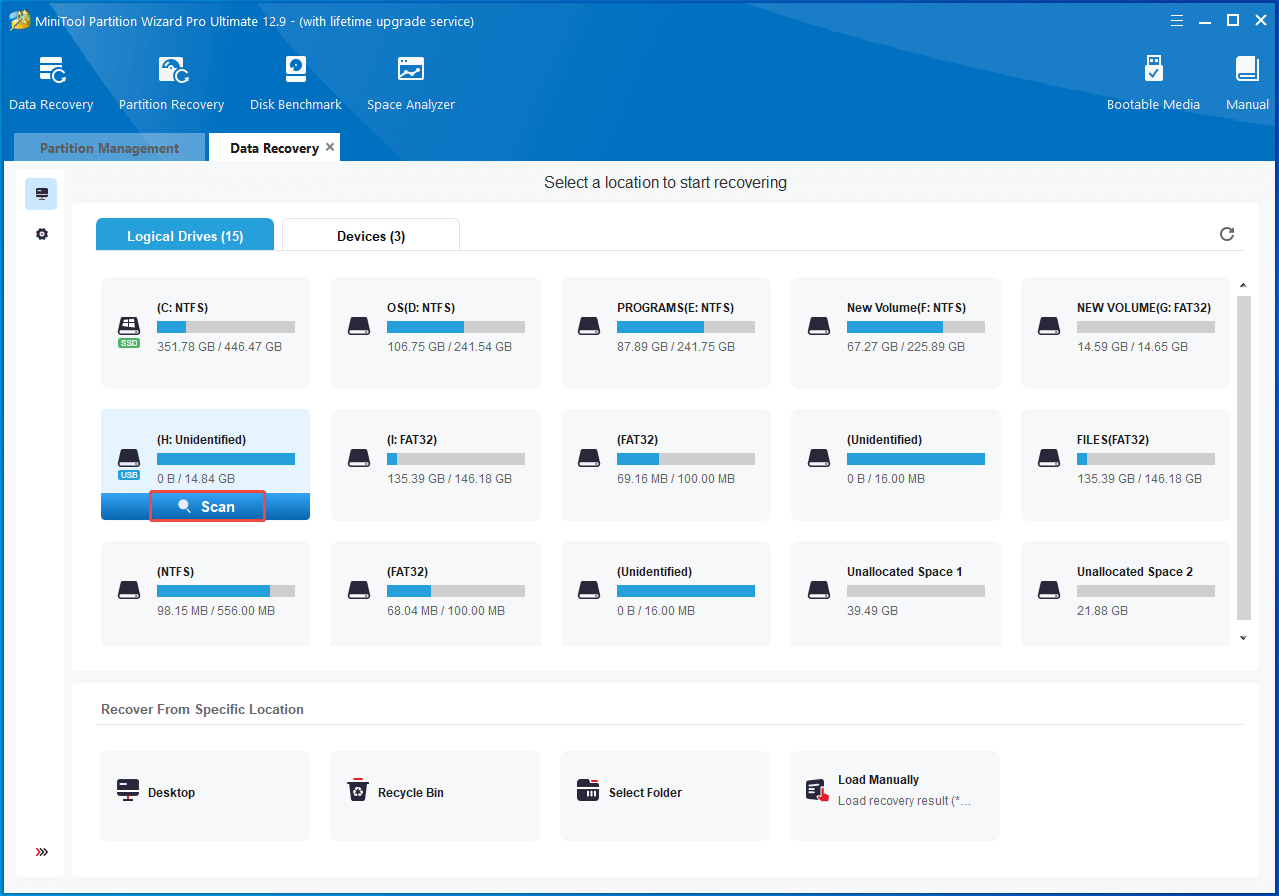This screenshot has height=896, width=1279.
Task: Open the Data Recovery toolbar icon
Action: (51, 84)
